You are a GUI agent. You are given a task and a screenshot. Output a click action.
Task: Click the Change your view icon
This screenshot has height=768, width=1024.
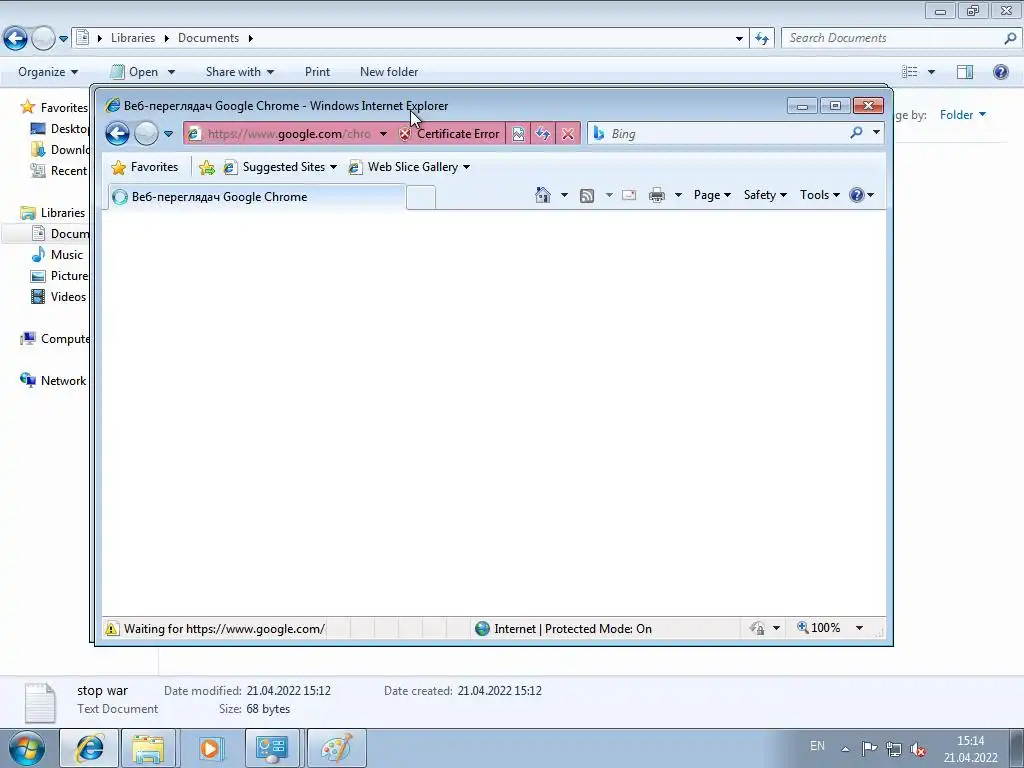(910, 72)
